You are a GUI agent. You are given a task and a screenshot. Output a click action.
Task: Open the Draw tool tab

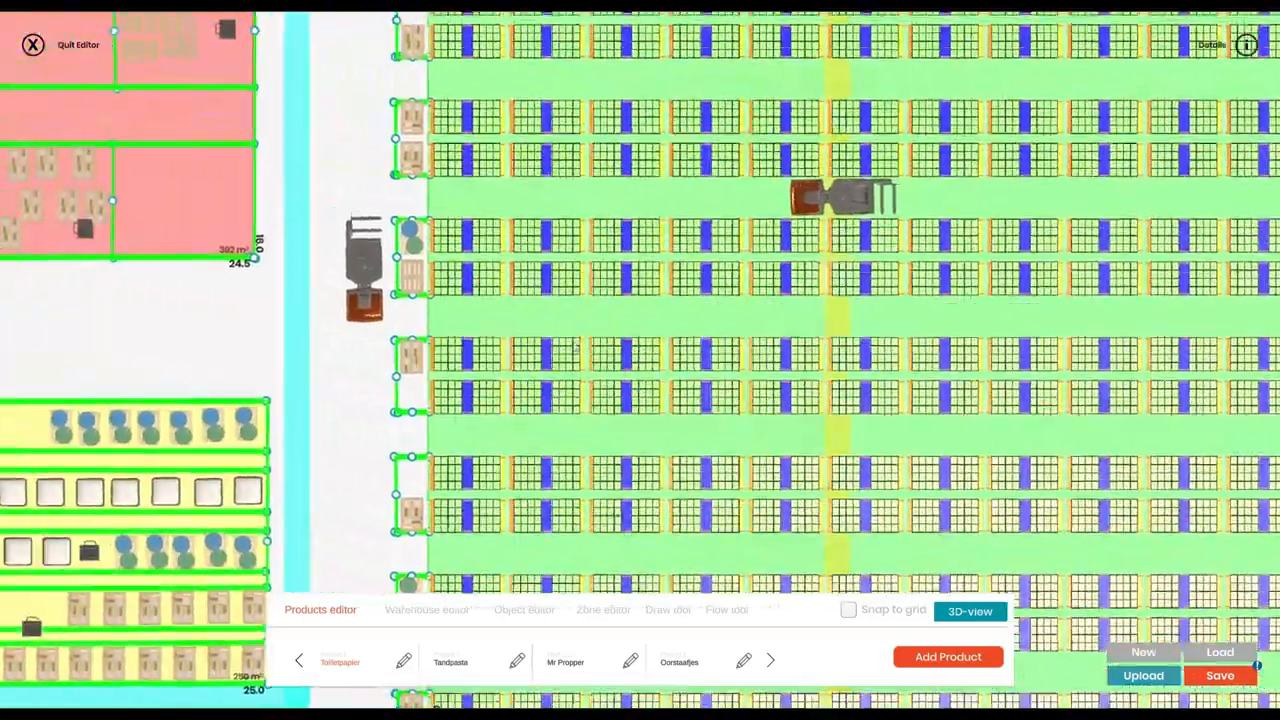coord(668,609)
